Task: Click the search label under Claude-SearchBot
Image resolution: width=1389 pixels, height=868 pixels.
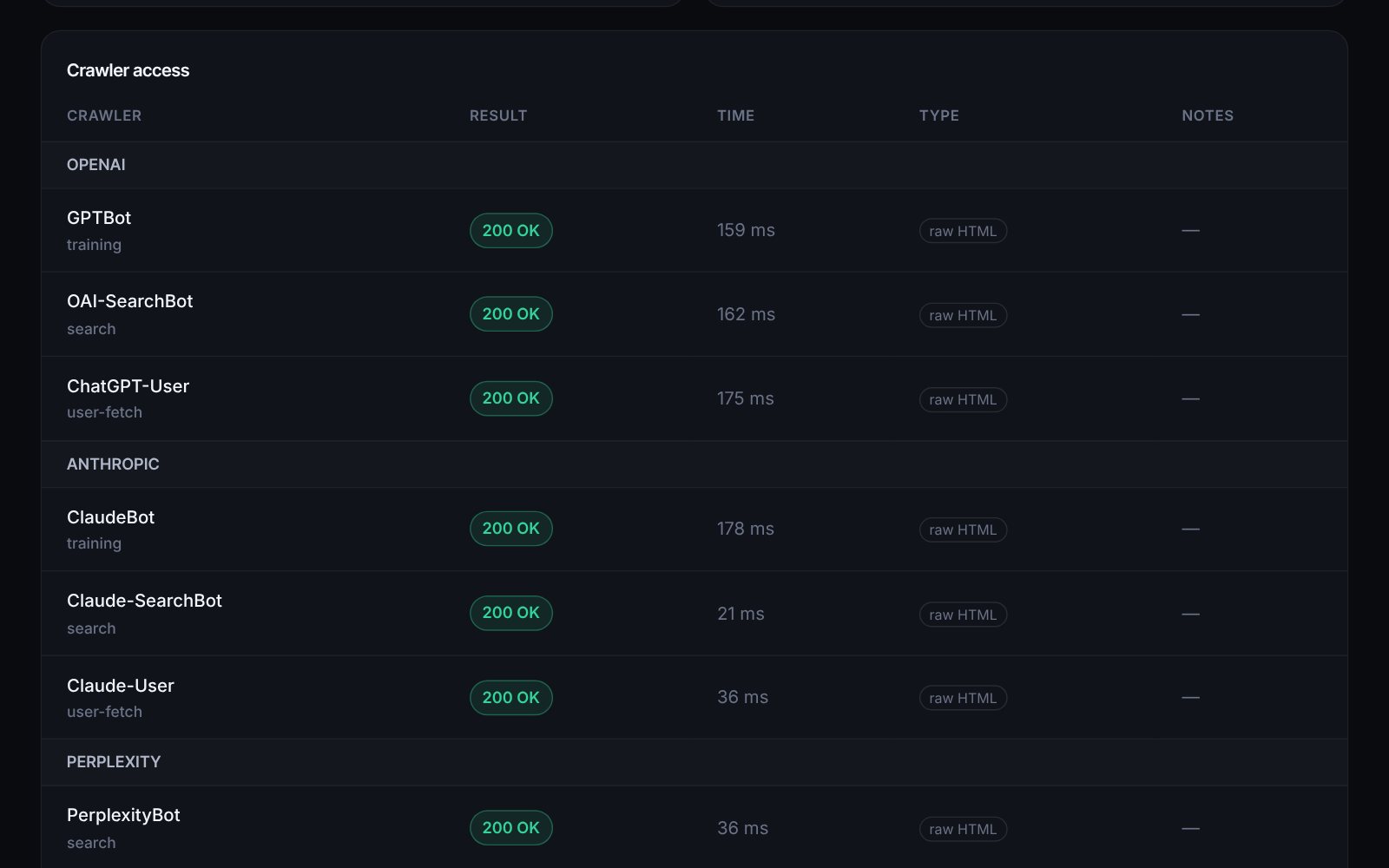Action: (91, 628)
